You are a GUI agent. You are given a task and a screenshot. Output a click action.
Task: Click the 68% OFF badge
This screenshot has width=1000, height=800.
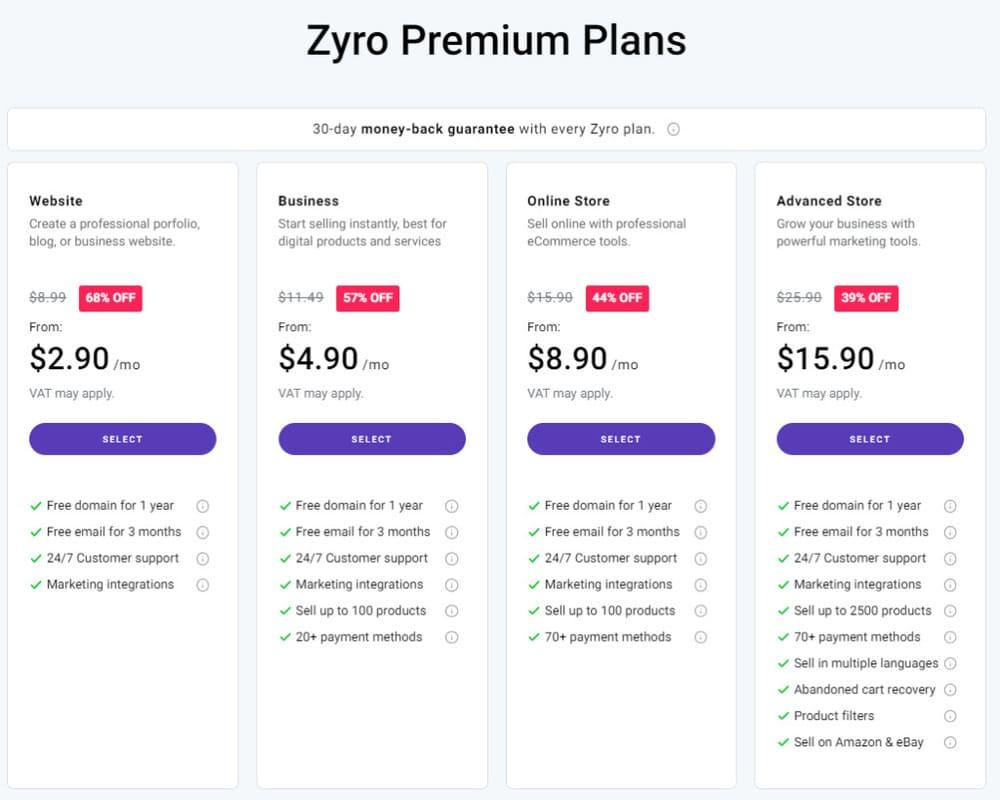coord(112,298)
